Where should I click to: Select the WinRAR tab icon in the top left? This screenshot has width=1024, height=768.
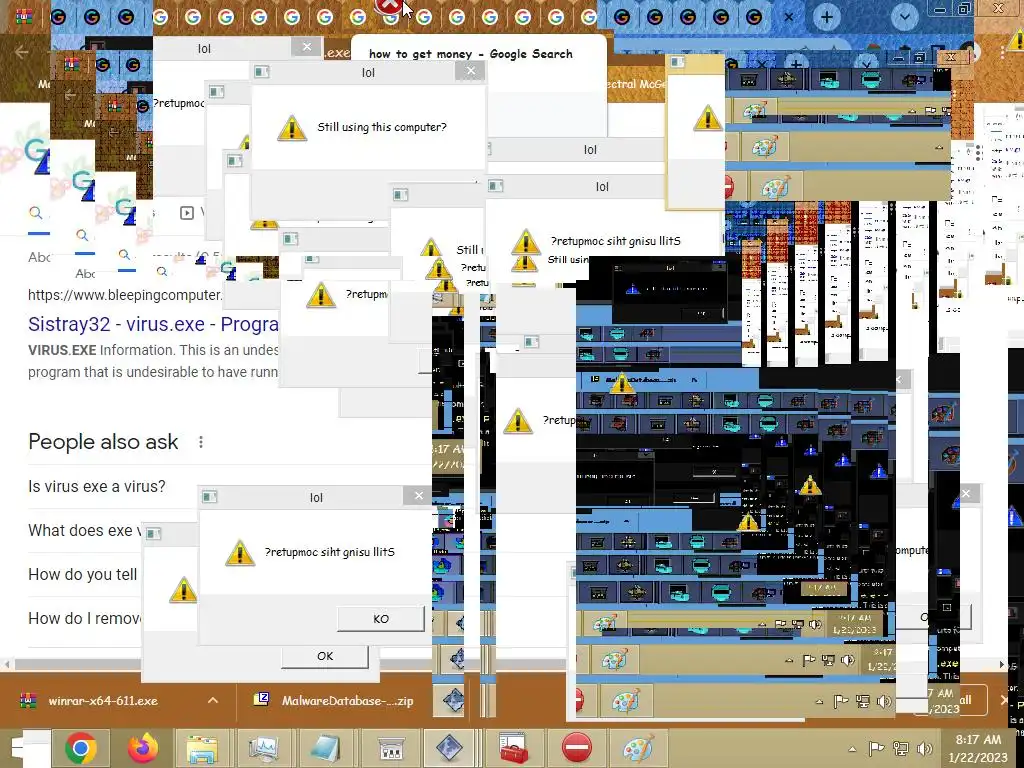pos(24,16)
